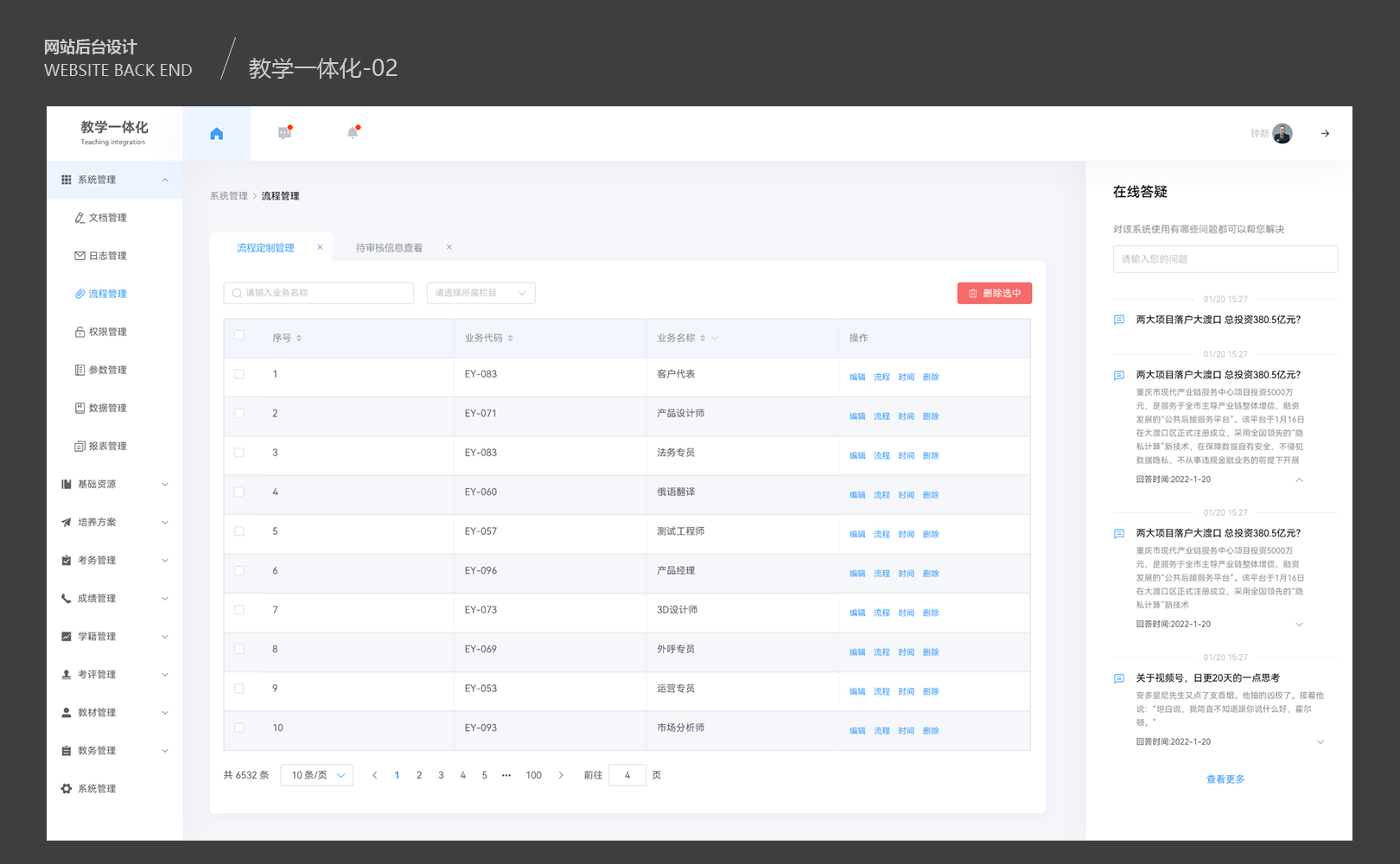Click 编辑 for the 运营专员 row
This screenshot has width=1400, height=864.
tap(857, 692)
